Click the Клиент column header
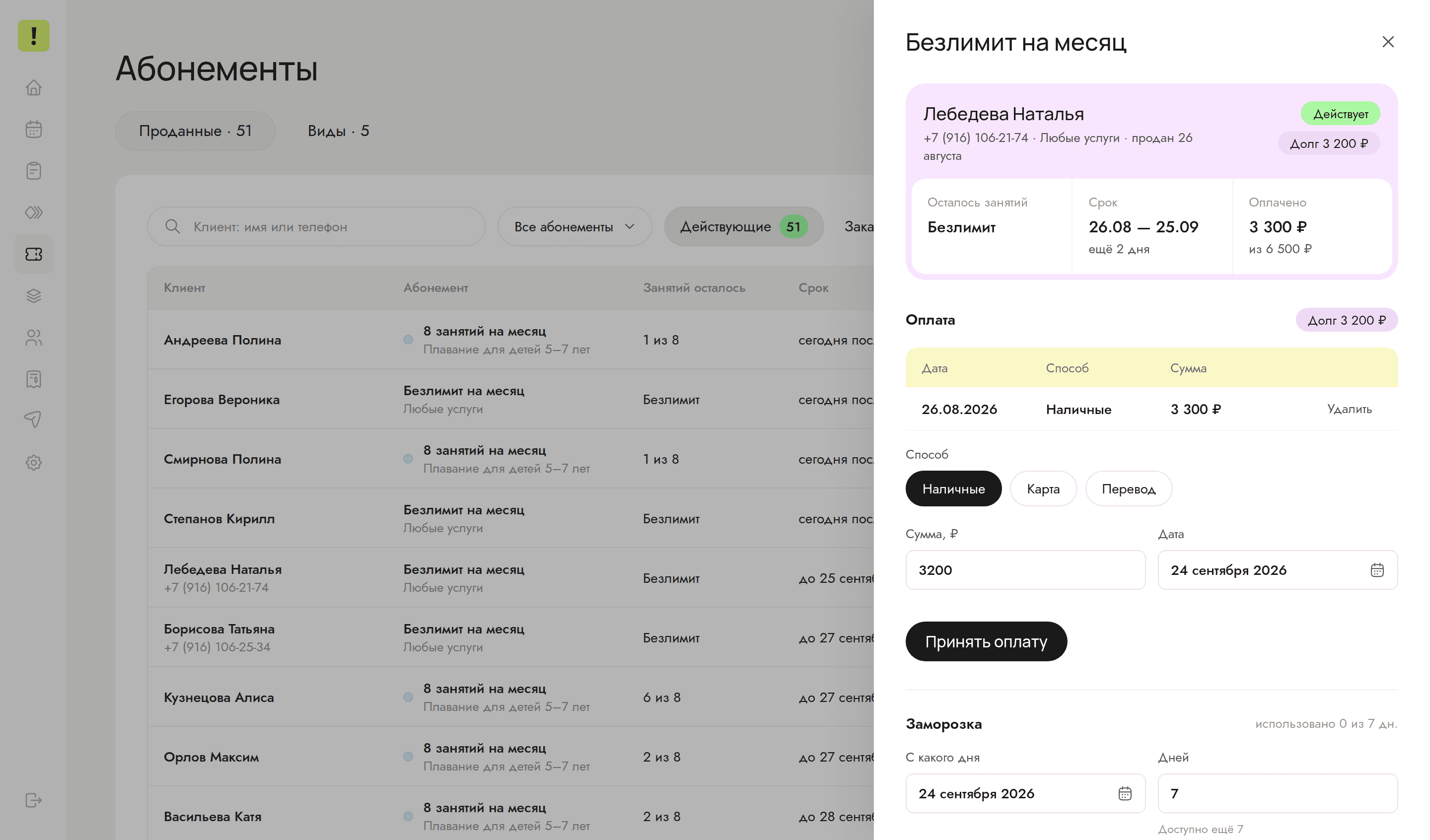This screenshot has width=1430, height=840. tap(184, 288)
